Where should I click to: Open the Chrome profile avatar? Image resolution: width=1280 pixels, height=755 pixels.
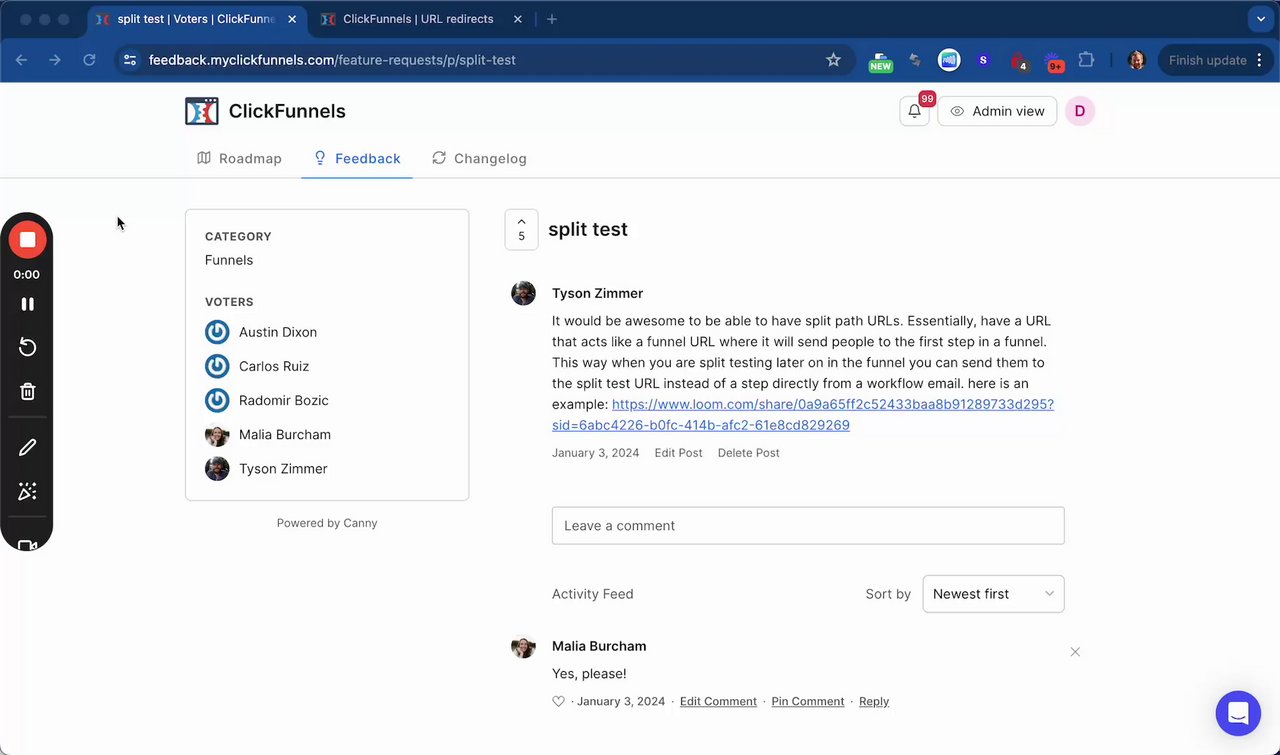coord(1136,60)
